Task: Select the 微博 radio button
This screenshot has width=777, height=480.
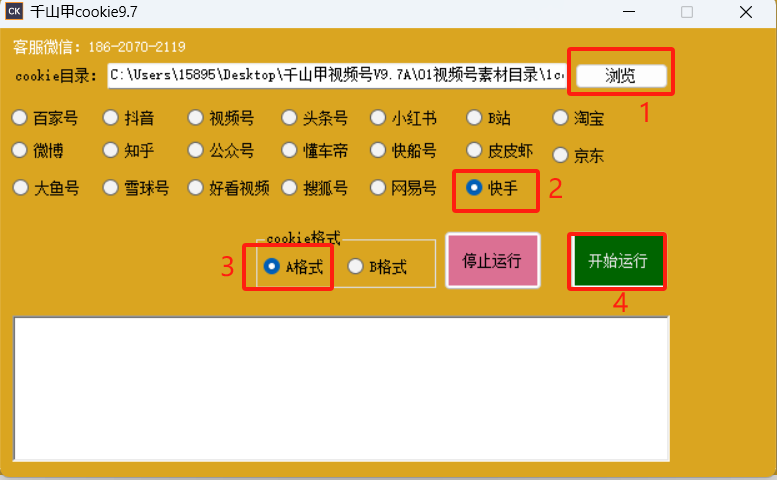Action: 20,150
